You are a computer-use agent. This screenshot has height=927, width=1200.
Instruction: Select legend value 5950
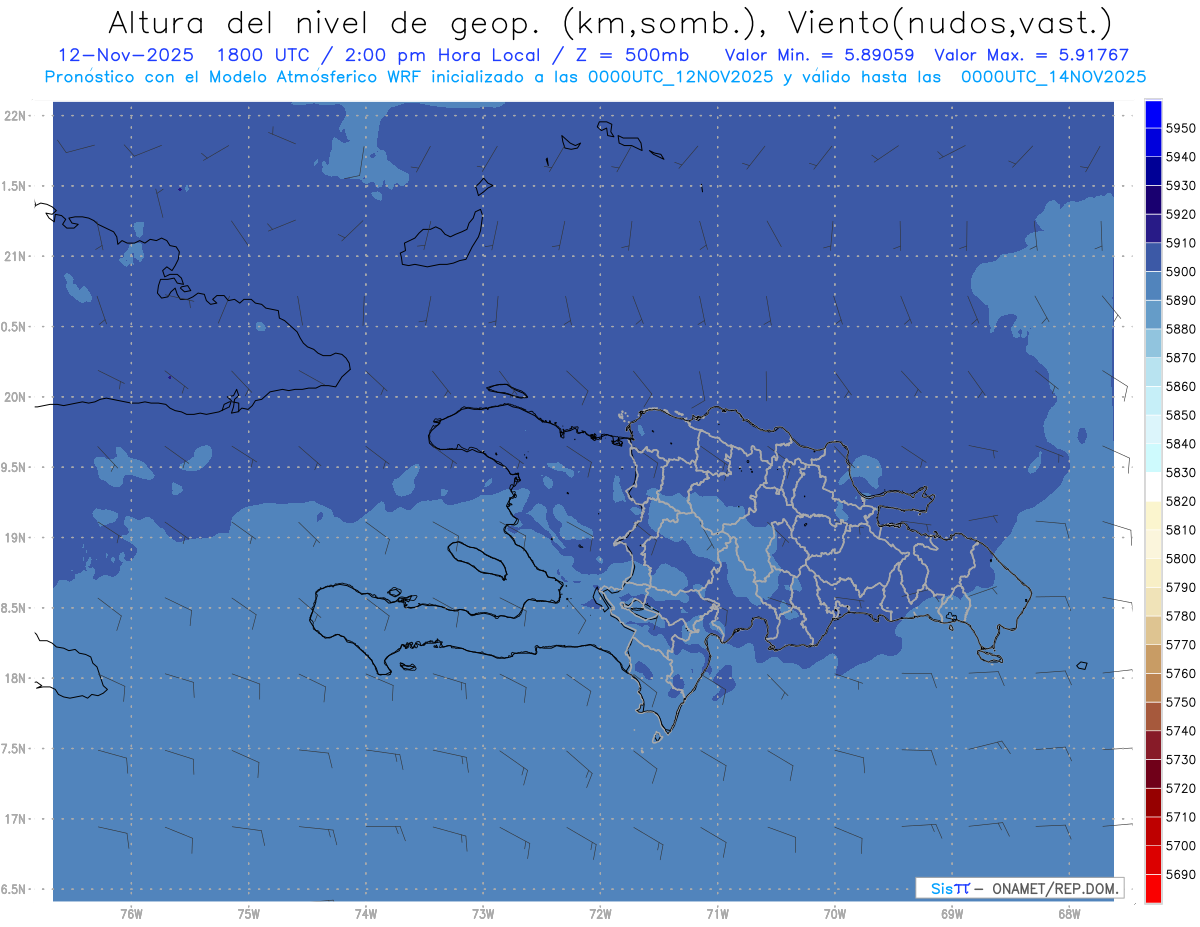(x=1180, y=128)
